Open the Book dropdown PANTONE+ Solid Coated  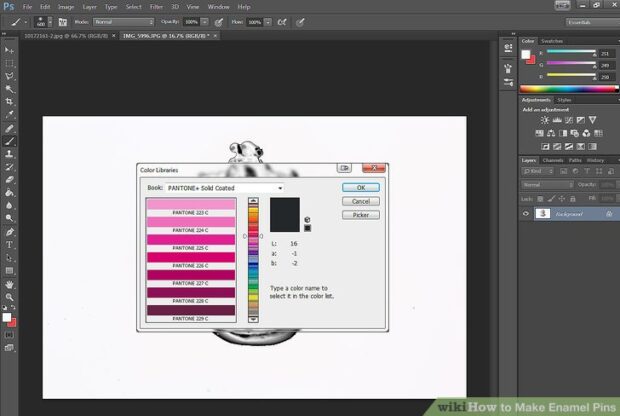[225, 188]
